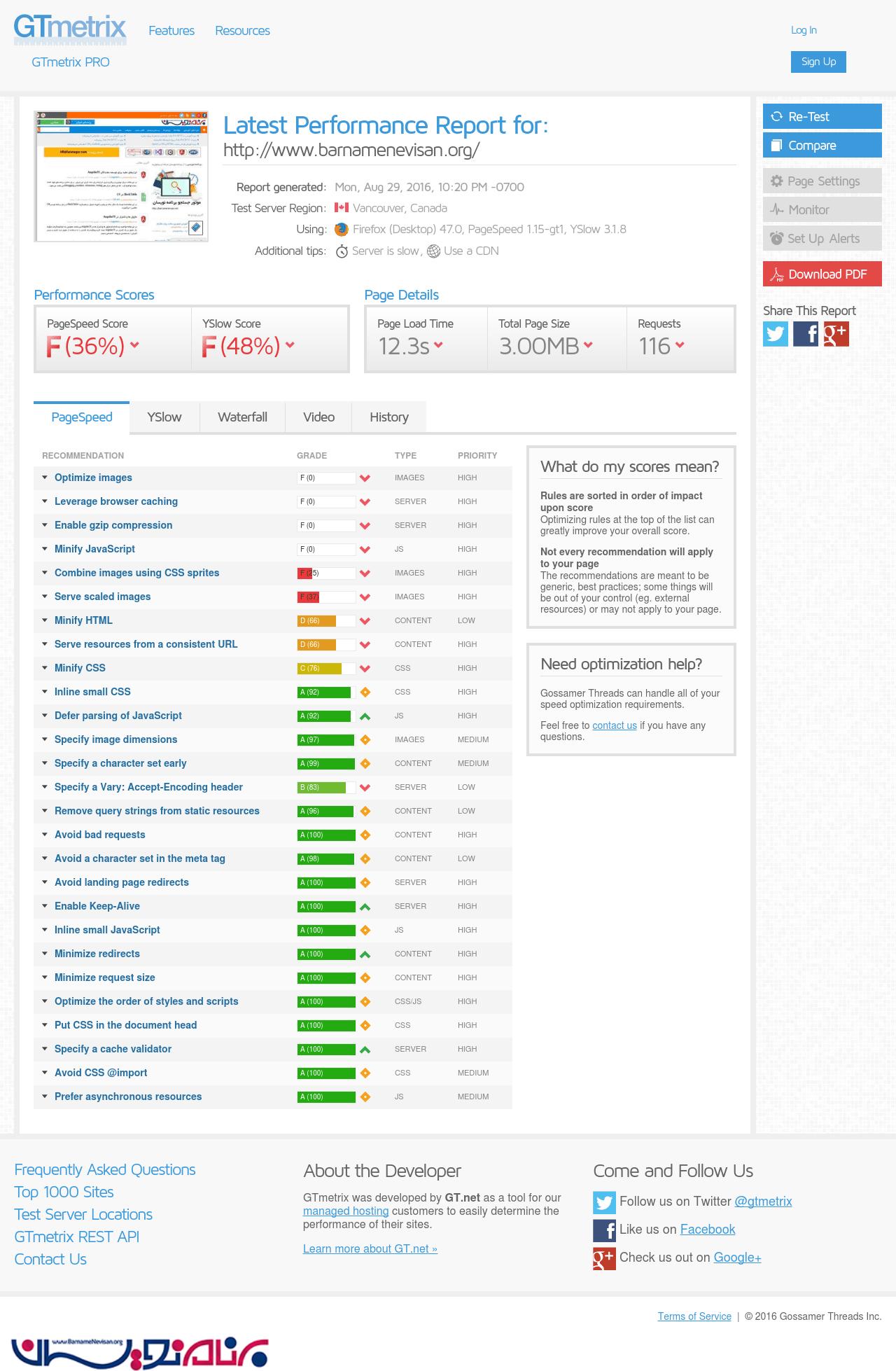Expand the Minify CSS recommendation
The height and width of the screenshot is (1371, 896).
[80, 668]
